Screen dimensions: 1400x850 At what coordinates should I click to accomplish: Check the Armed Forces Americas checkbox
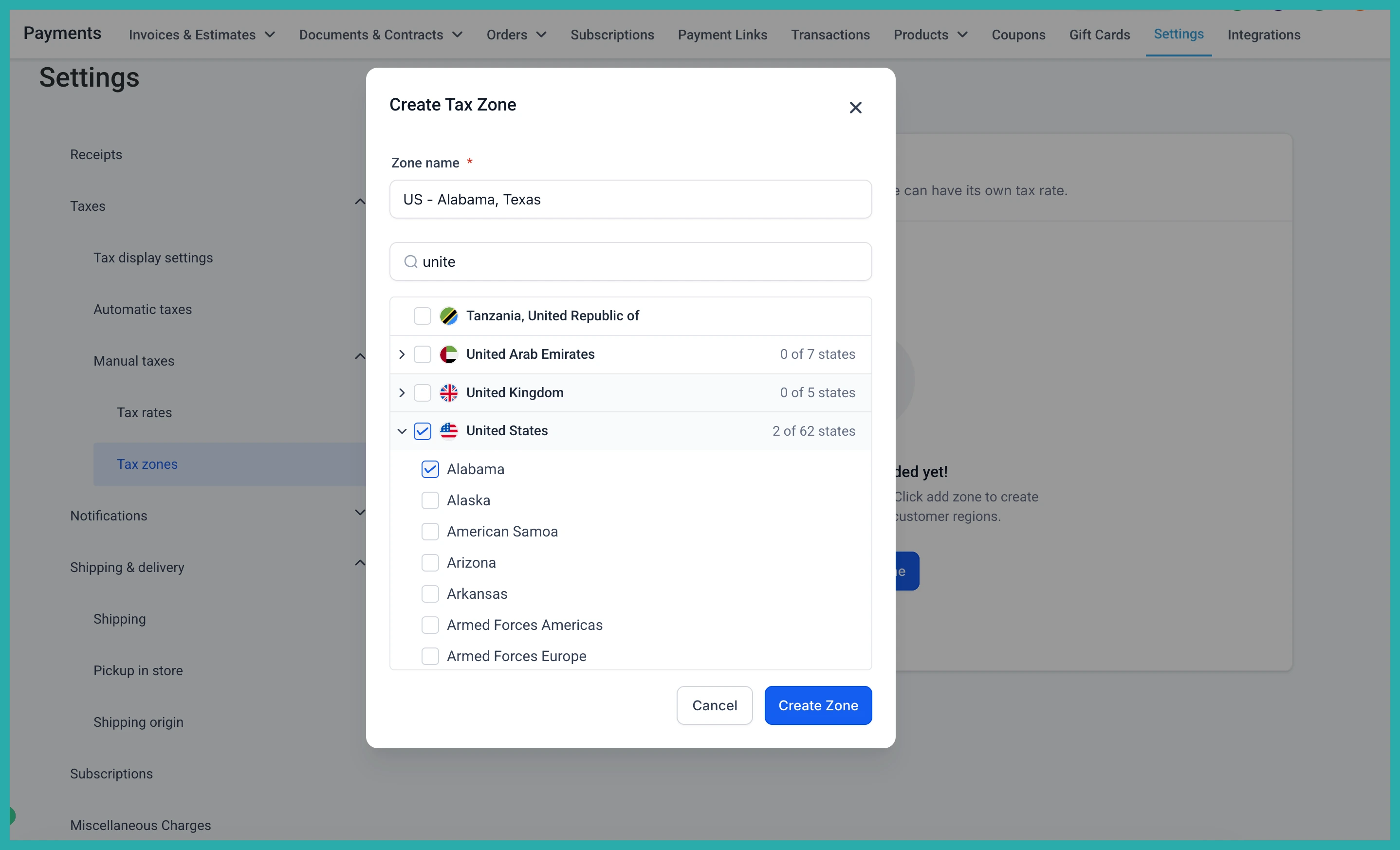click(430, 625)
